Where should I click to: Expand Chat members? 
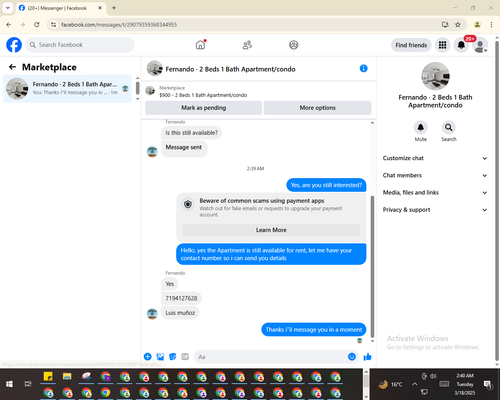pos(435,175)
